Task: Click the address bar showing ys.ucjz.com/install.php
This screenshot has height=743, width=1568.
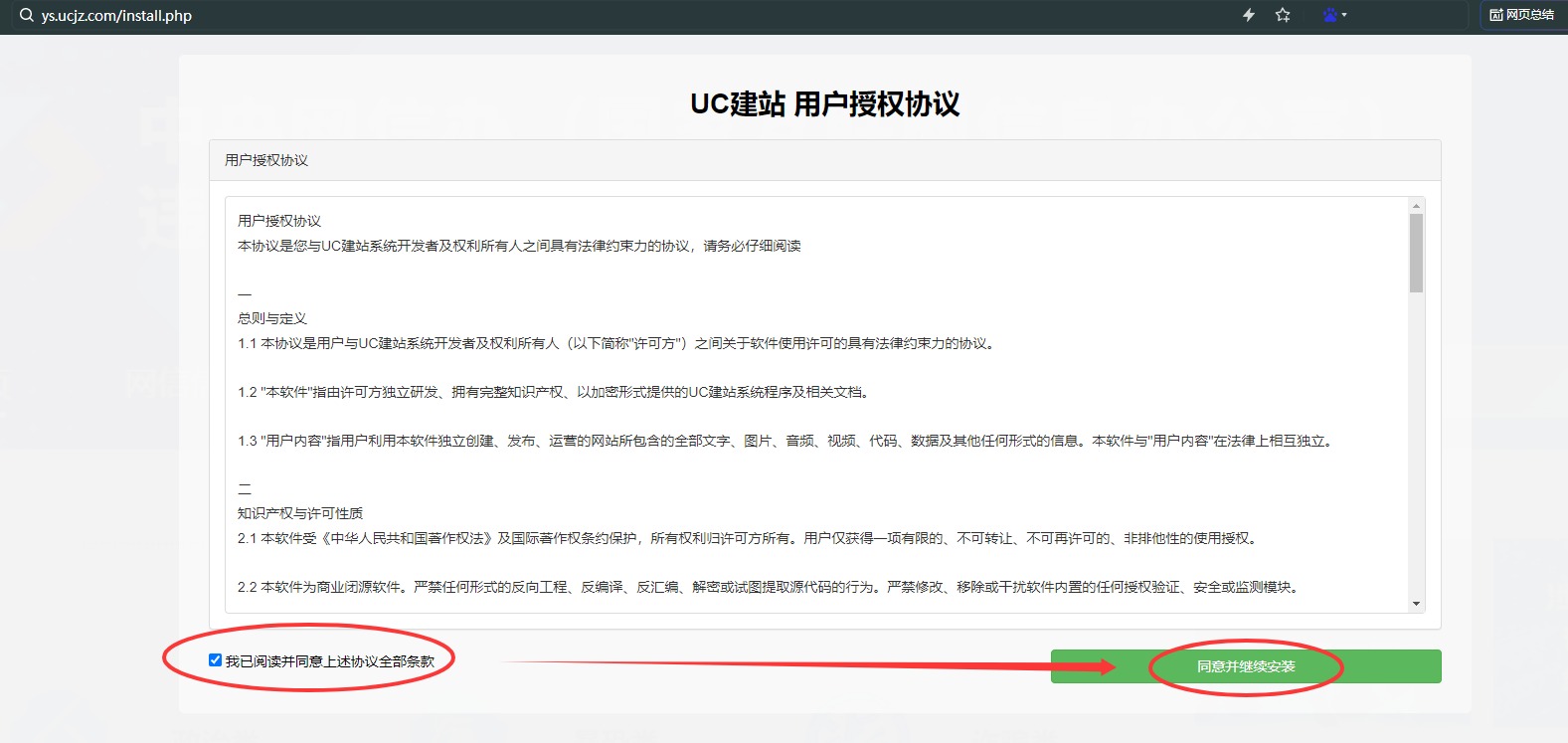Action: [x=116, y=16]
